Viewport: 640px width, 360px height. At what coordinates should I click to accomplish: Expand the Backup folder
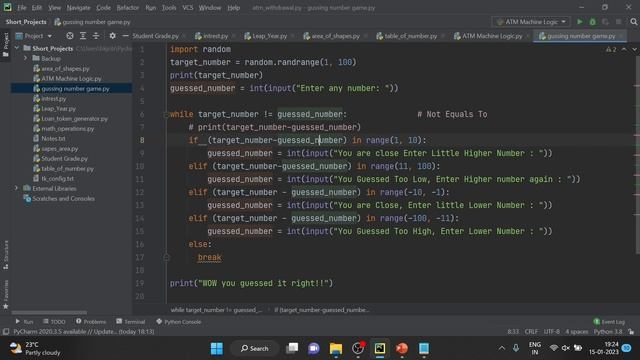tap(26, 58)
